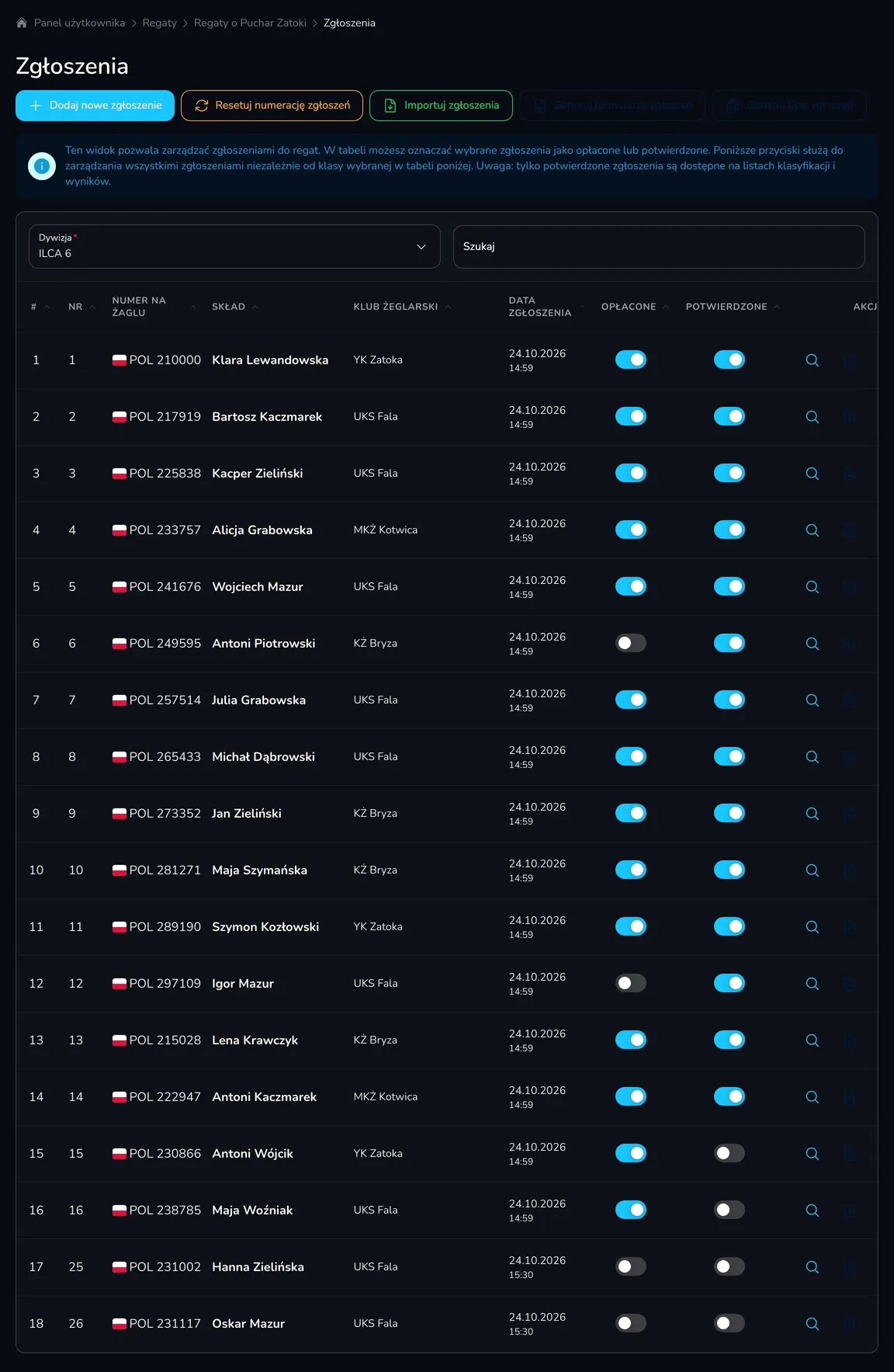Open entry preview for Wojciech Mazur
This screenshot has width=894, height=1372.
(x=813, y=587)
